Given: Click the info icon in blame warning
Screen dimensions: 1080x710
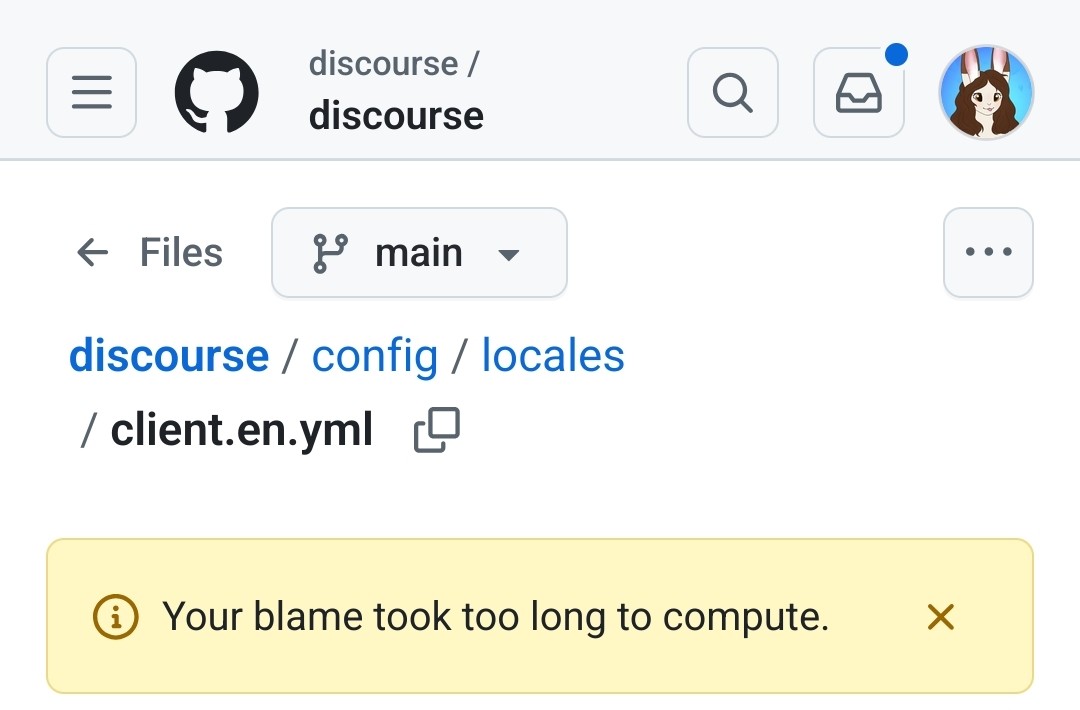Looking at the screenshot, I should pyautogui.click(x=115, y=617).
